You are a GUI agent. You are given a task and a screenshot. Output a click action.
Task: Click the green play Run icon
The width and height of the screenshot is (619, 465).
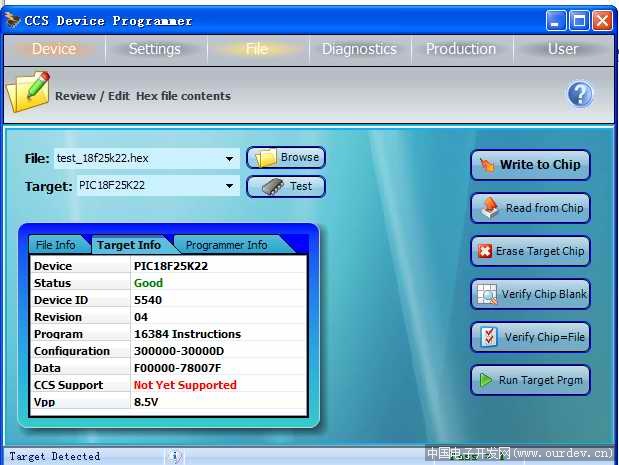[486, 380]
